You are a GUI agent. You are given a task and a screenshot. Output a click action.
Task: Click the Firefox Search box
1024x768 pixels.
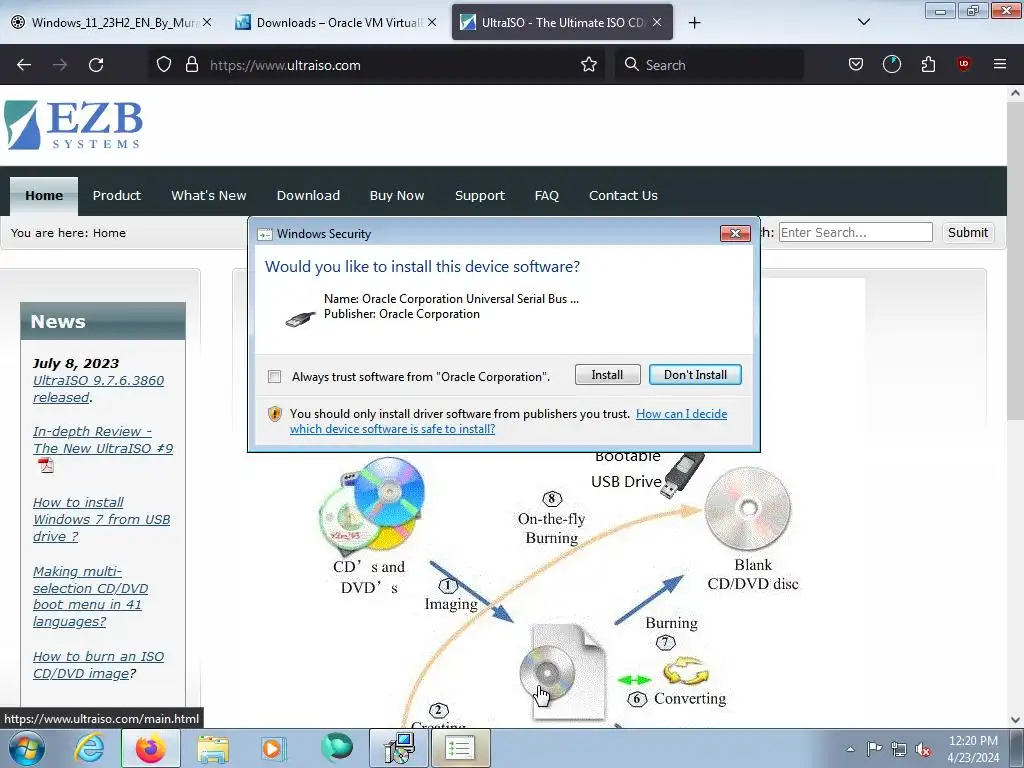pyautogui.click(x=709, y=65)
